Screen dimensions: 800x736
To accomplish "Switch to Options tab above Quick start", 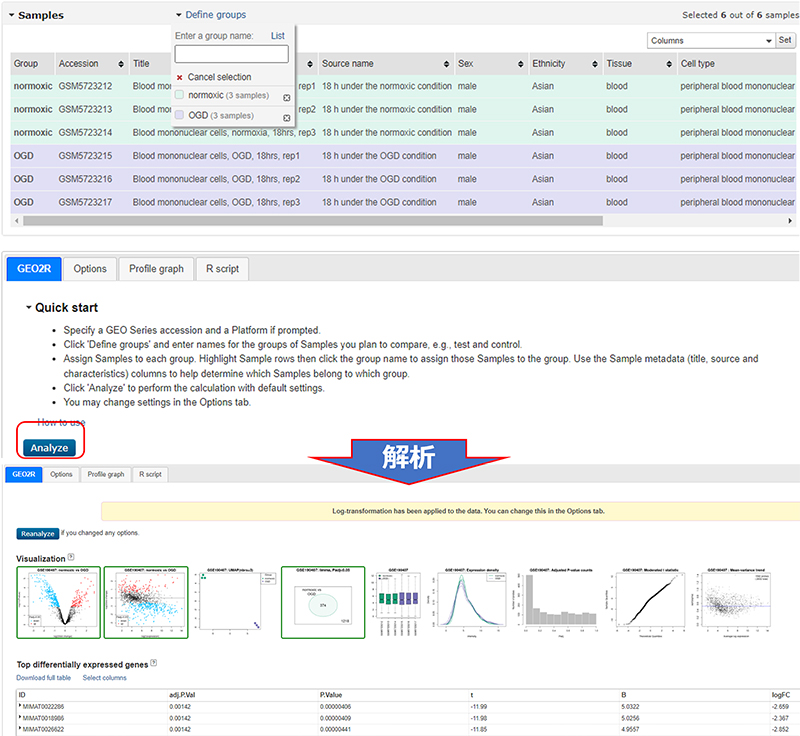I will click(90, 269).
